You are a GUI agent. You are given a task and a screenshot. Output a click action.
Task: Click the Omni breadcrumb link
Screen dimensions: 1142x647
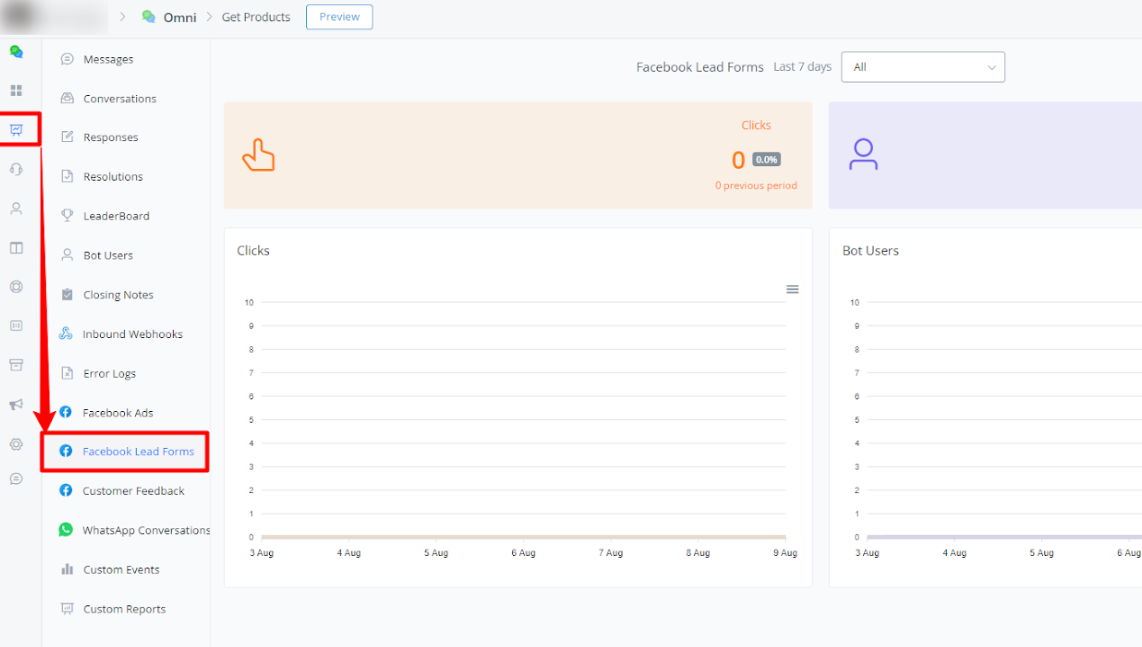point(179,17)
